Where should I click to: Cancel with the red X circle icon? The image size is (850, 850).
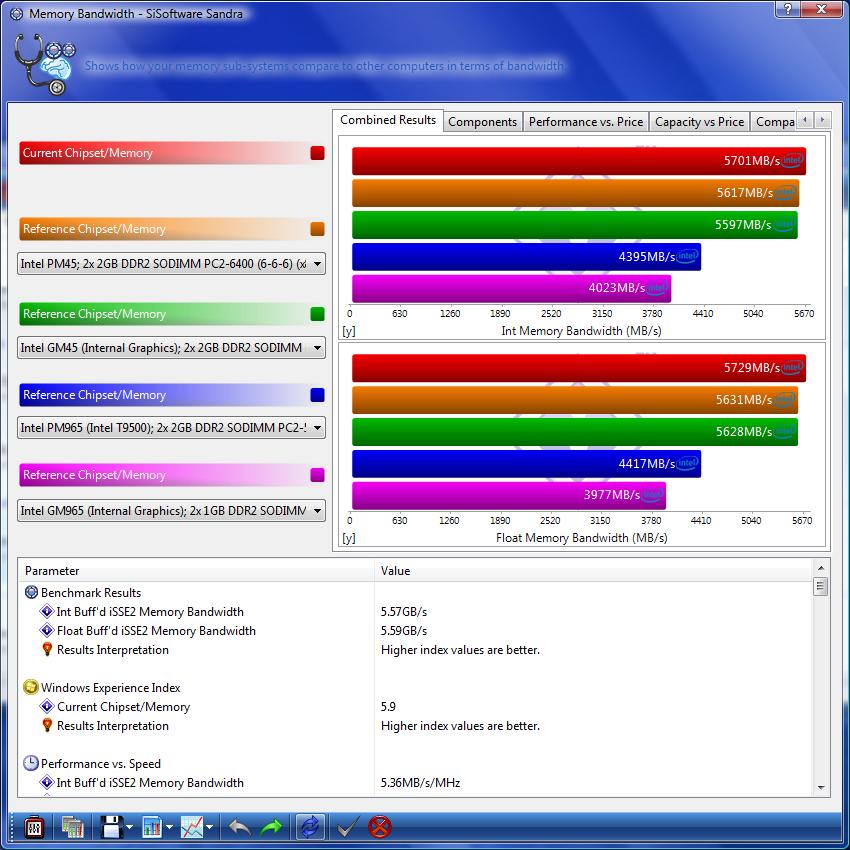(x=379, y=828)
